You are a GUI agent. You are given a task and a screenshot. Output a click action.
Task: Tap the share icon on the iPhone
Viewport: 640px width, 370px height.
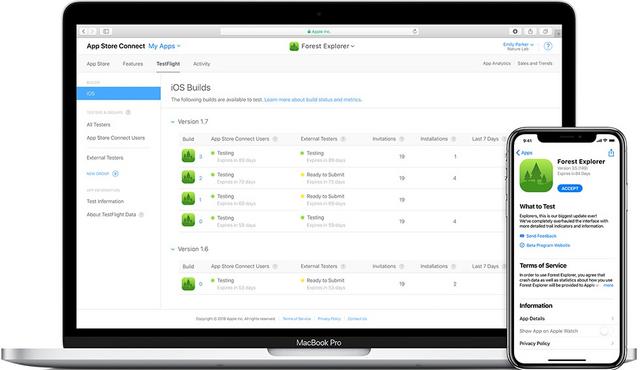click(611, 153)
